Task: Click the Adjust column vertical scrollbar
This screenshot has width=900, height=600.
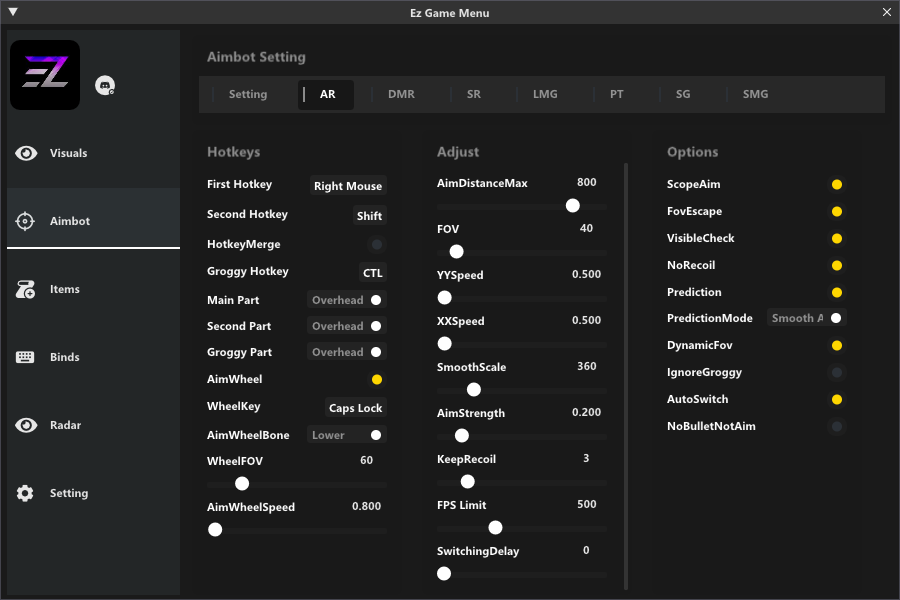Action: (x=626, y=376)
